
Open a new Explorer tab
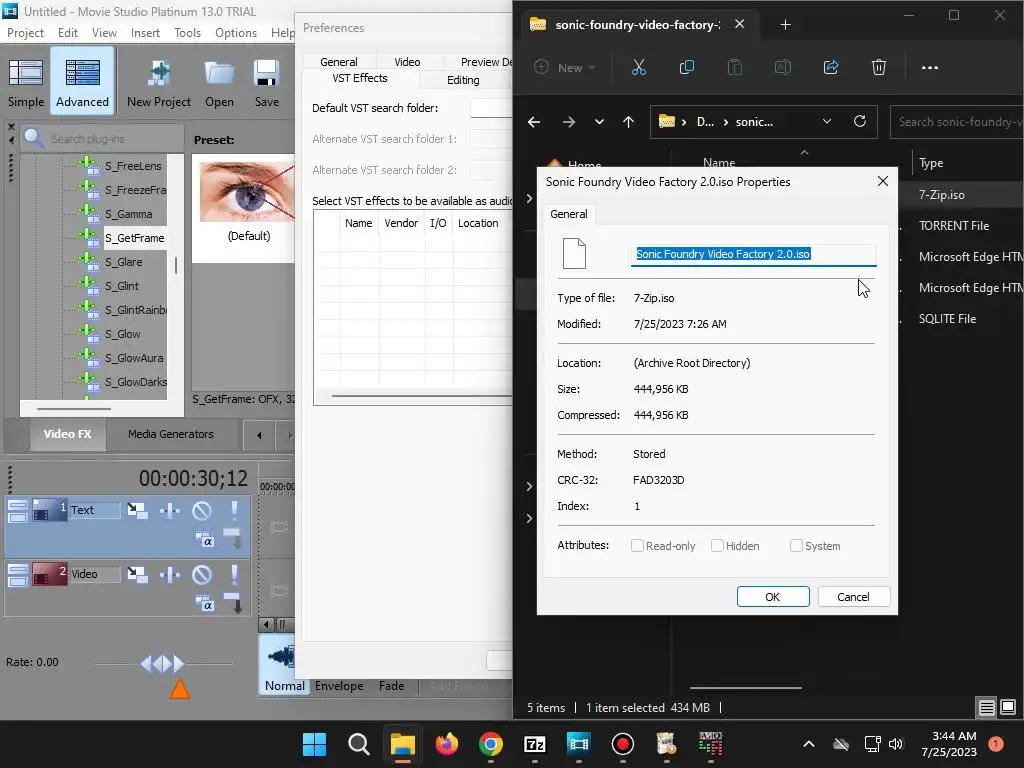tap(786, 25)
